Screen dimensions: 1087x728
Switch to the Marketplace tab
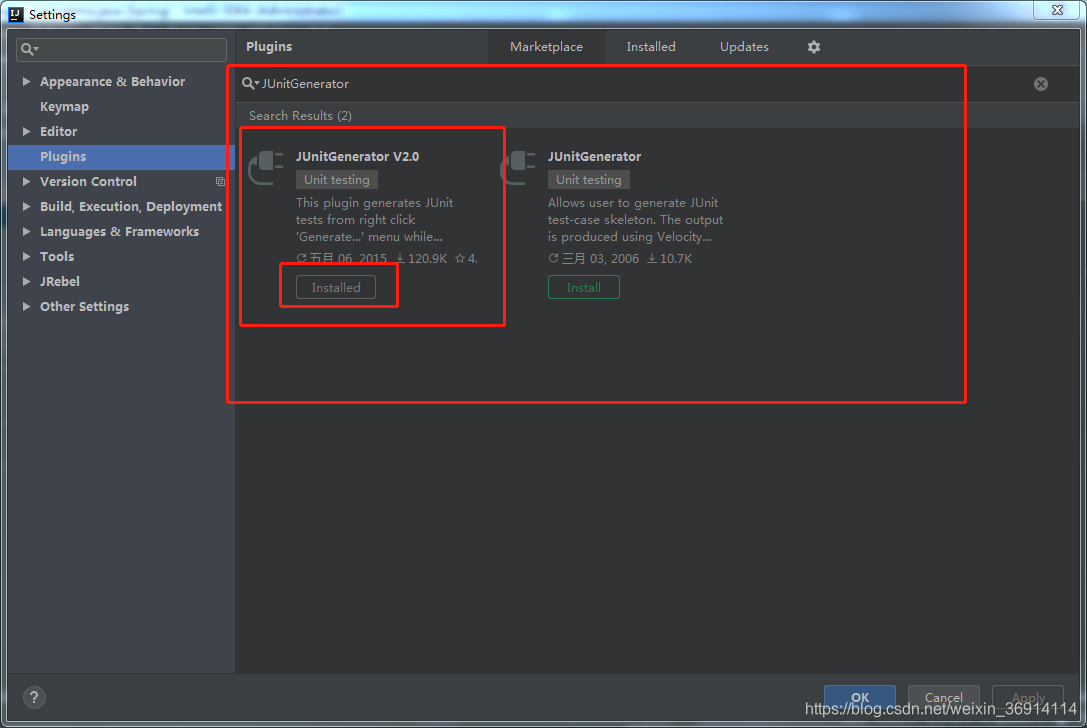pyautogui.click(x=546, y=47)
